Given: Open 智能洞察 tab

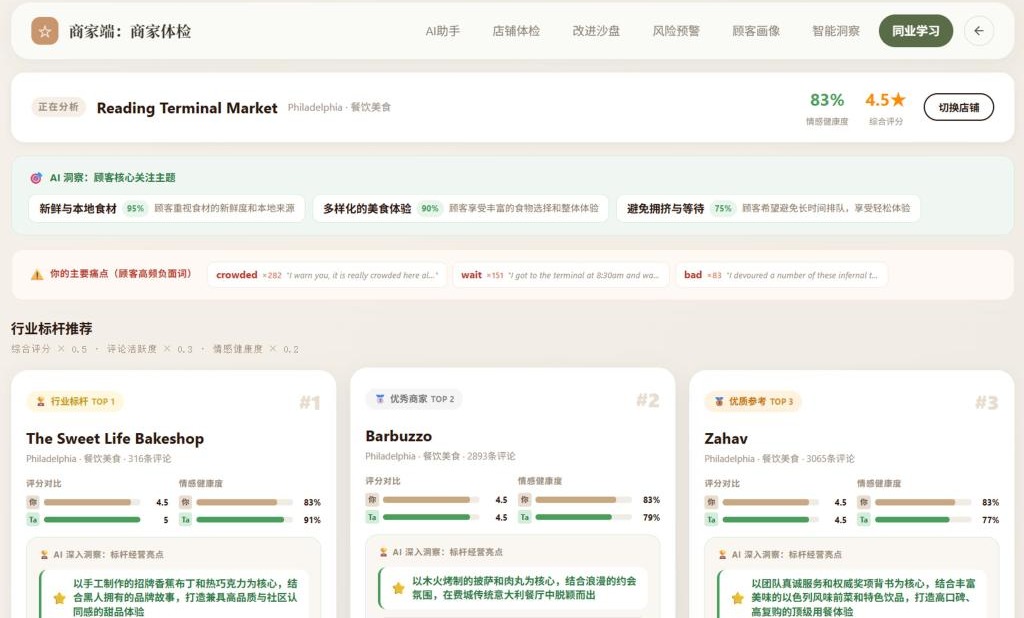Looking at the screenshot, I should tap(836, 31).
